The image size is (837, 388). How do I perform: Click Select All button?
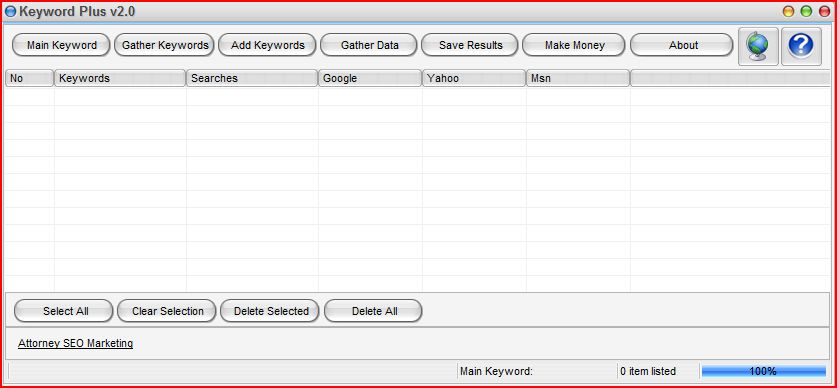pyautogui.click(x=64, y=311)
